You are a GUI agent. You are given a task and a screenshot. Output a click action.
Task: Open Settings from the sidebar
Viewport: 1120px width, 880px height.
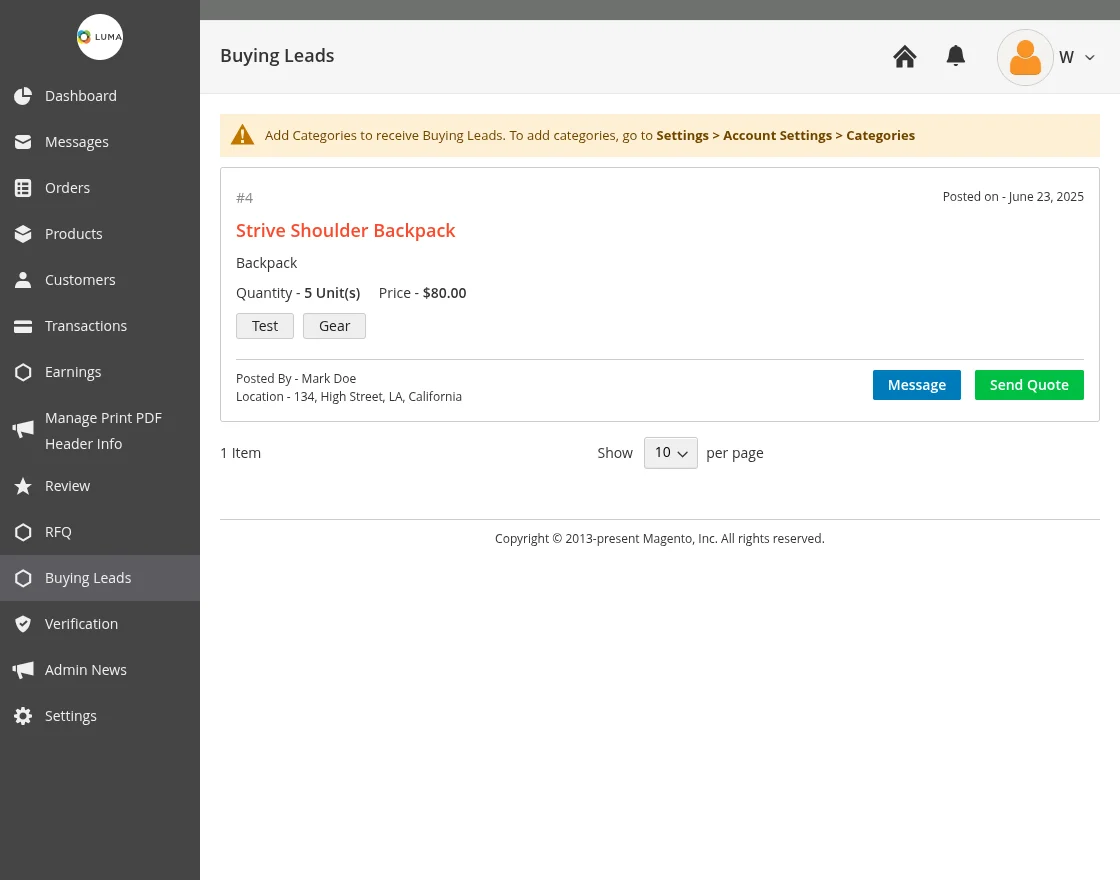point(71,715)
